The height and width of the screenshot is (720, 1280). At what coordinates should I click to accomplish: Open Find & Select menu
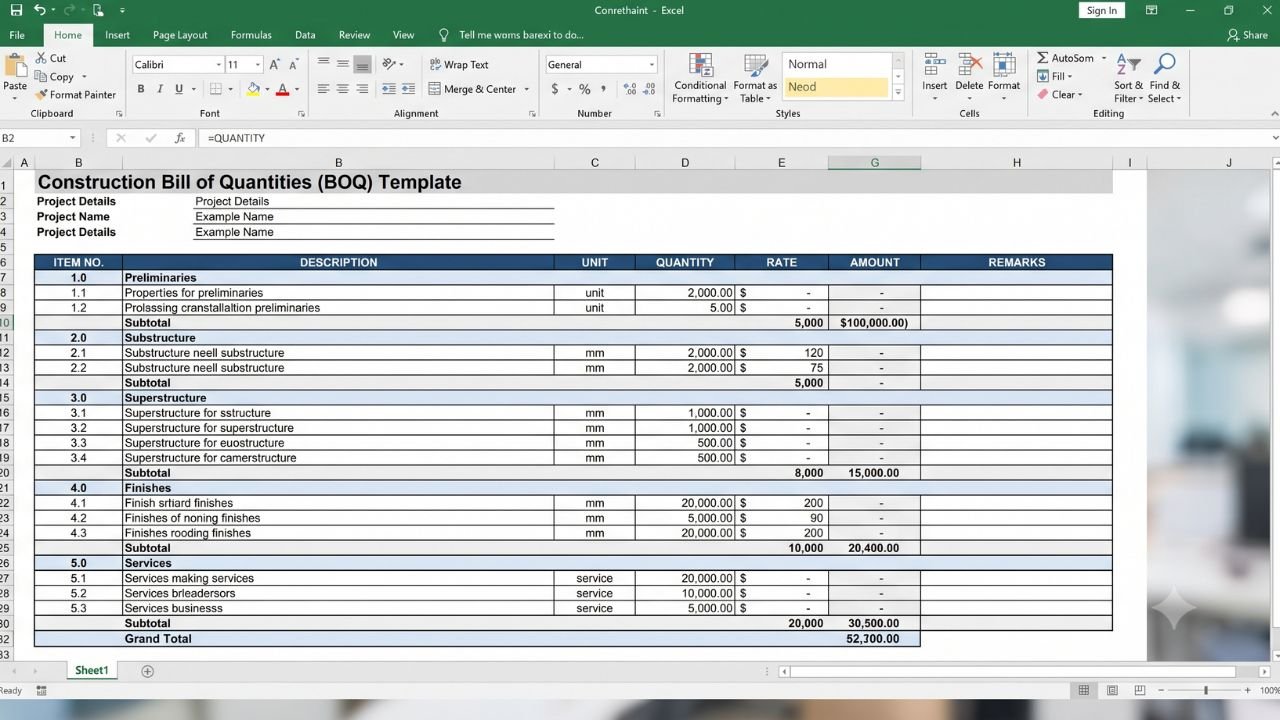(1165, 78)
